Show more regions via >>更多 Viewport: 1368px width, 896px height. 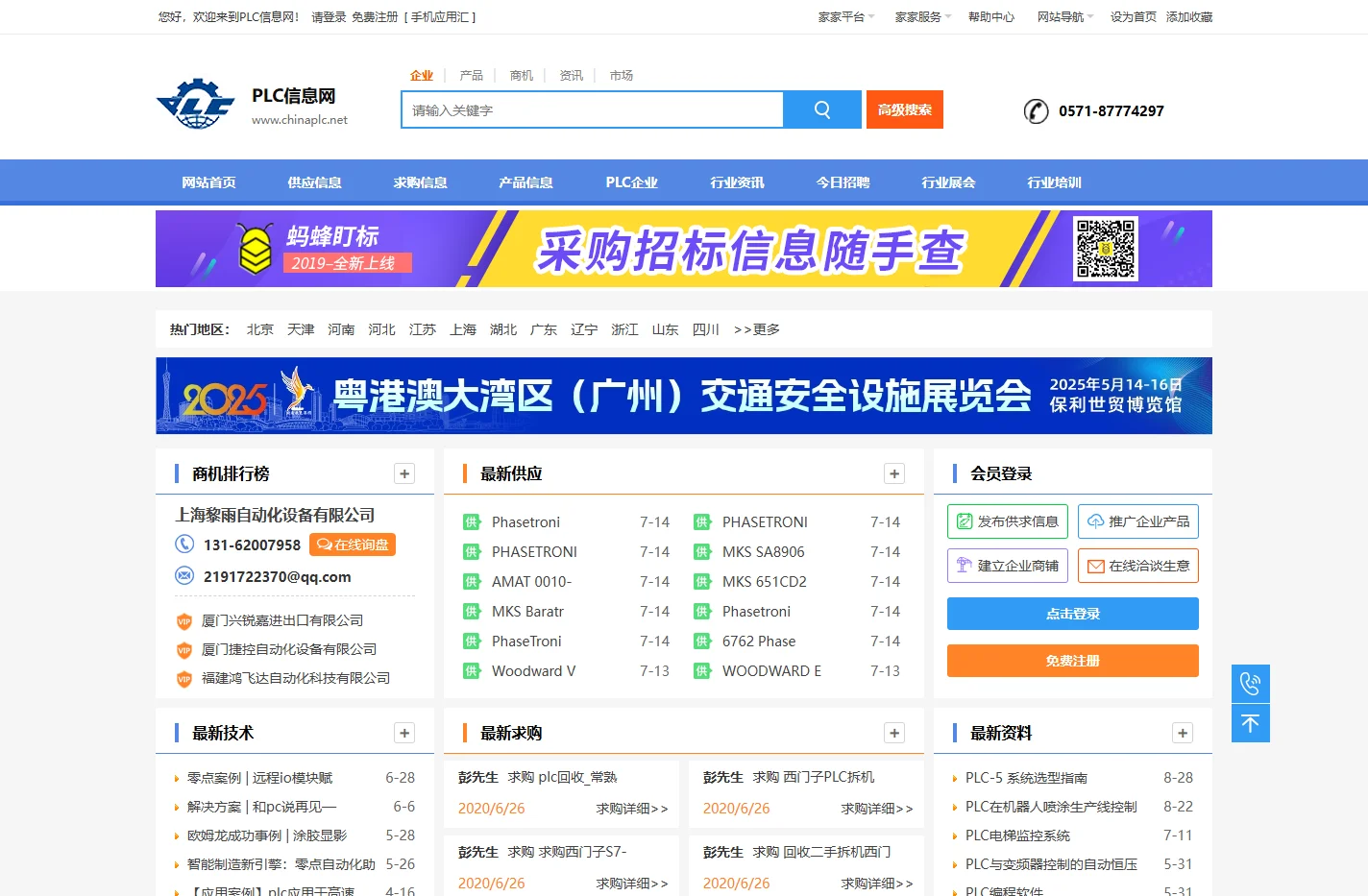(x=756, y=329)
